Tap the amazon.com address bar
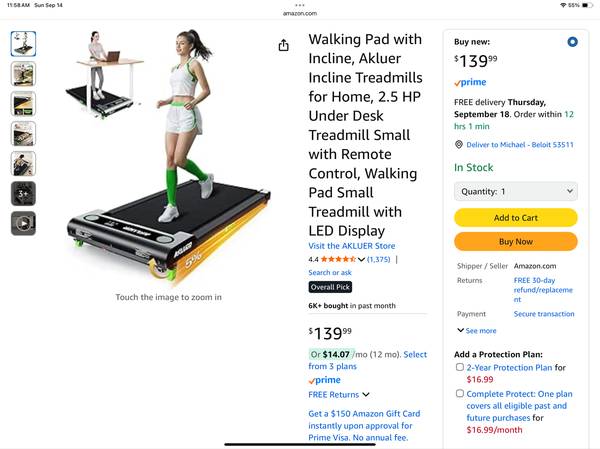600x449 pixels. click(300, 13)
